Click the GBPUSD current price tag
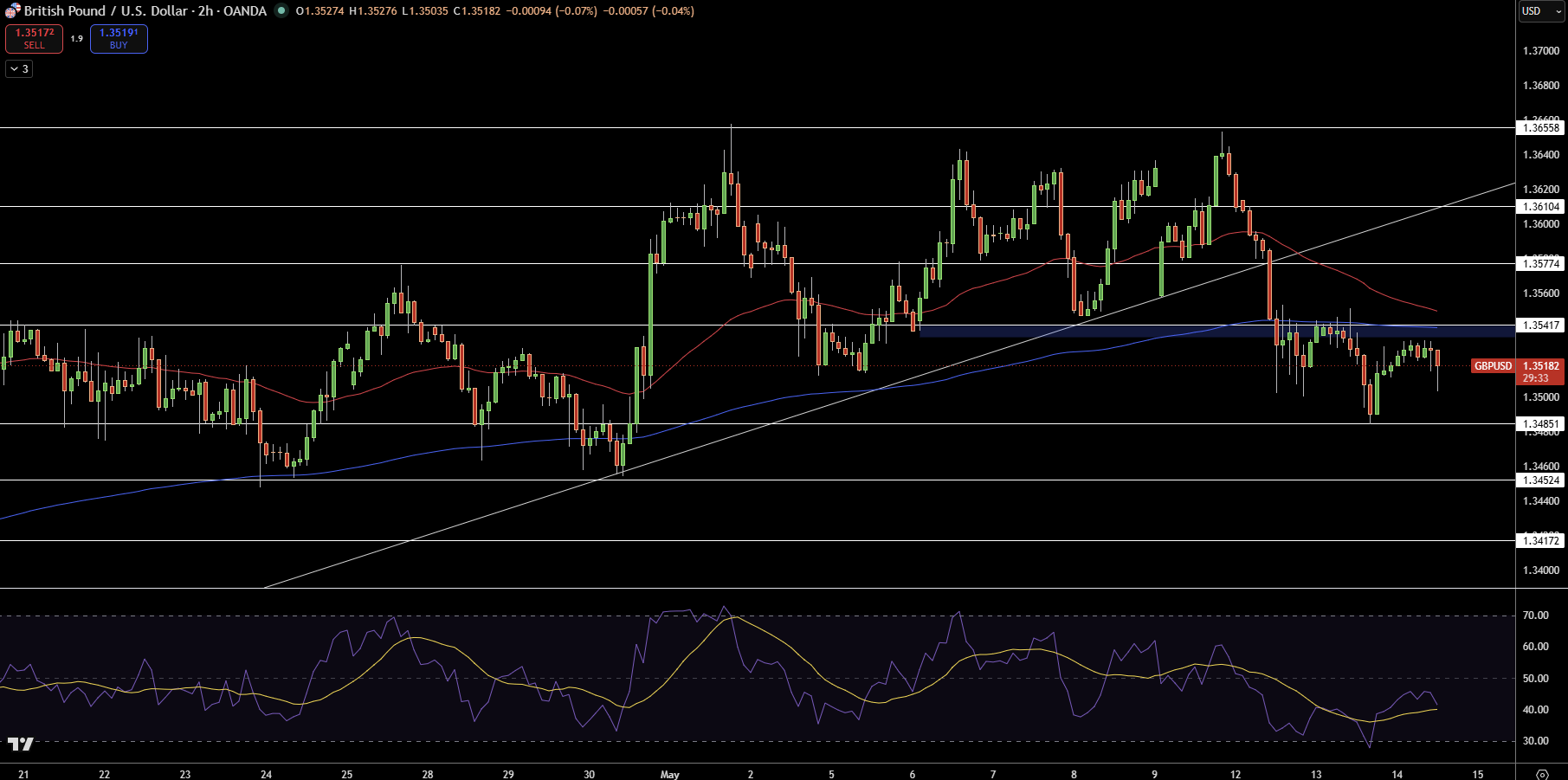 (x=1494, y=366)
